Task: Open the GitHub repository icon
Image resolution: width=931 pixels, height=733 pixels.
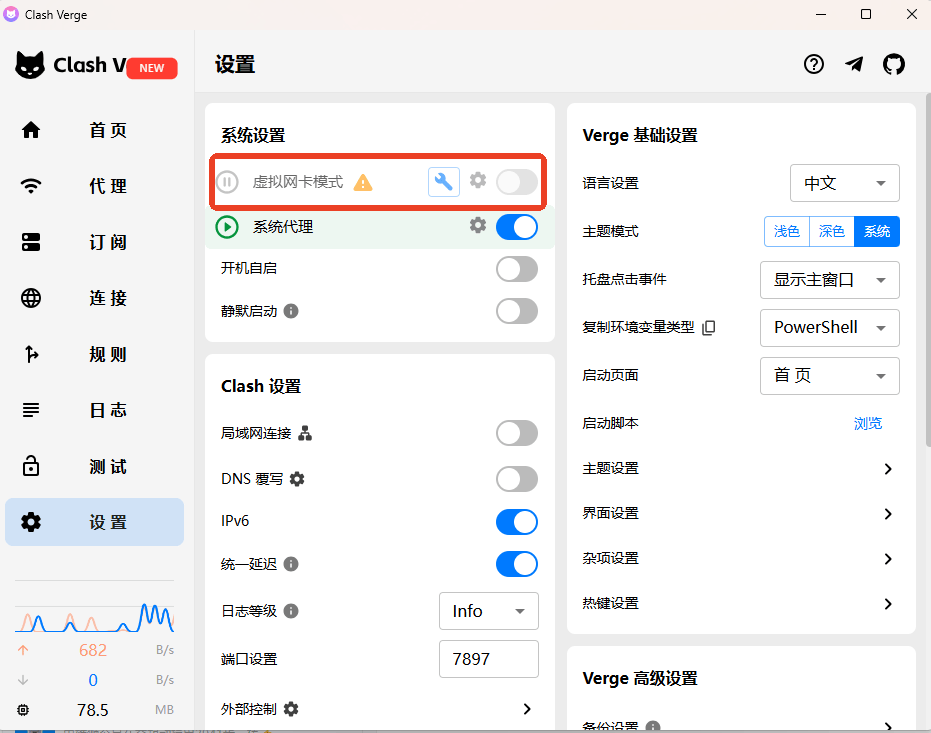Action: [893, 65]
